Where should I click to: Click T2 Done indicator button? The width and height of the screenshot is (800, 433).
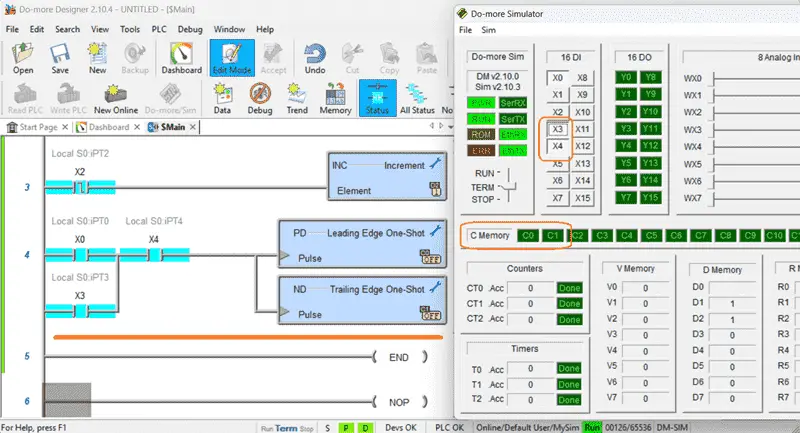(x=569, y=400)
